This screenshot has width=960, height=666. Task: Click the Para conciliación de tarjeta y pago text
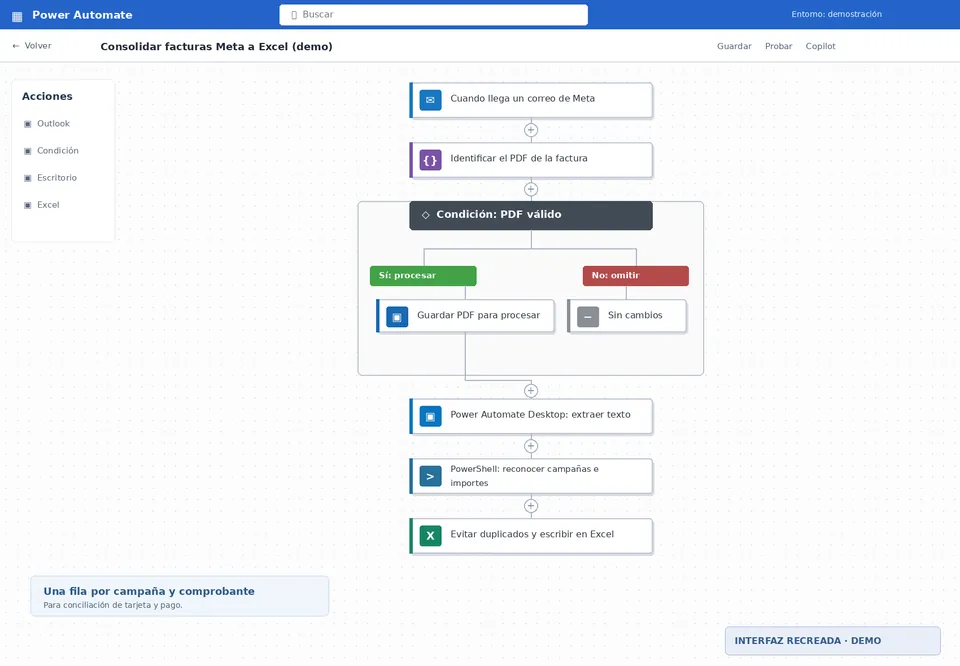click(x=113, y=605)
